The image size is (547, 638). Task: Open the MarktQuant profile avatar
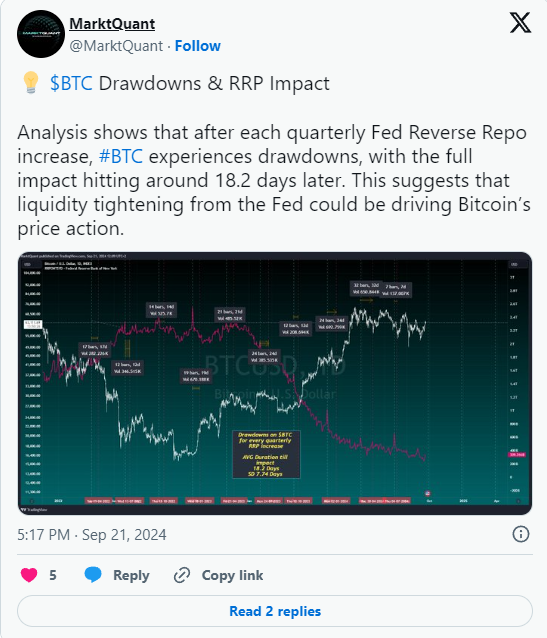(x=41, y=34)
